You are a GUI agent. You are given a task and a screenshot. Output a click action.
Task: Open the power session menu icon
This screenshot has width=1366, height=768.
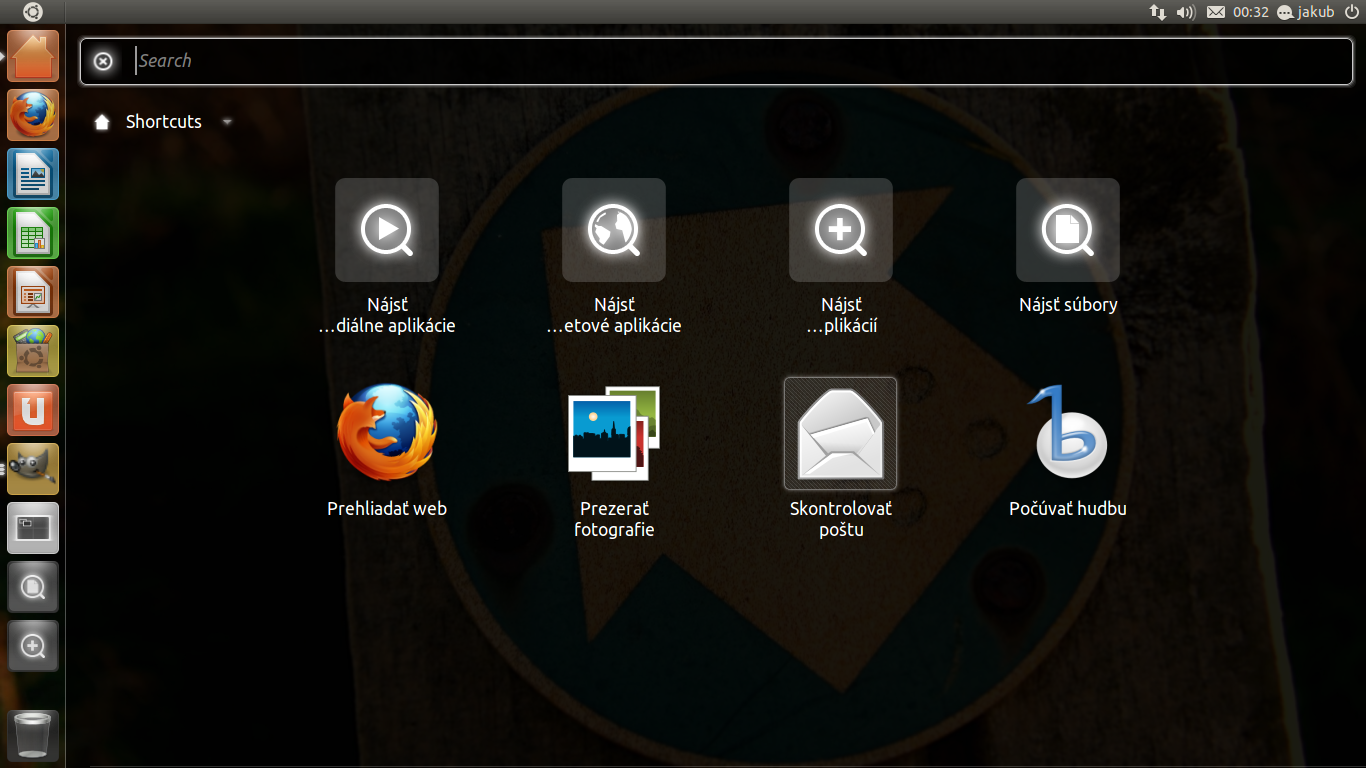pos(1352,12)
